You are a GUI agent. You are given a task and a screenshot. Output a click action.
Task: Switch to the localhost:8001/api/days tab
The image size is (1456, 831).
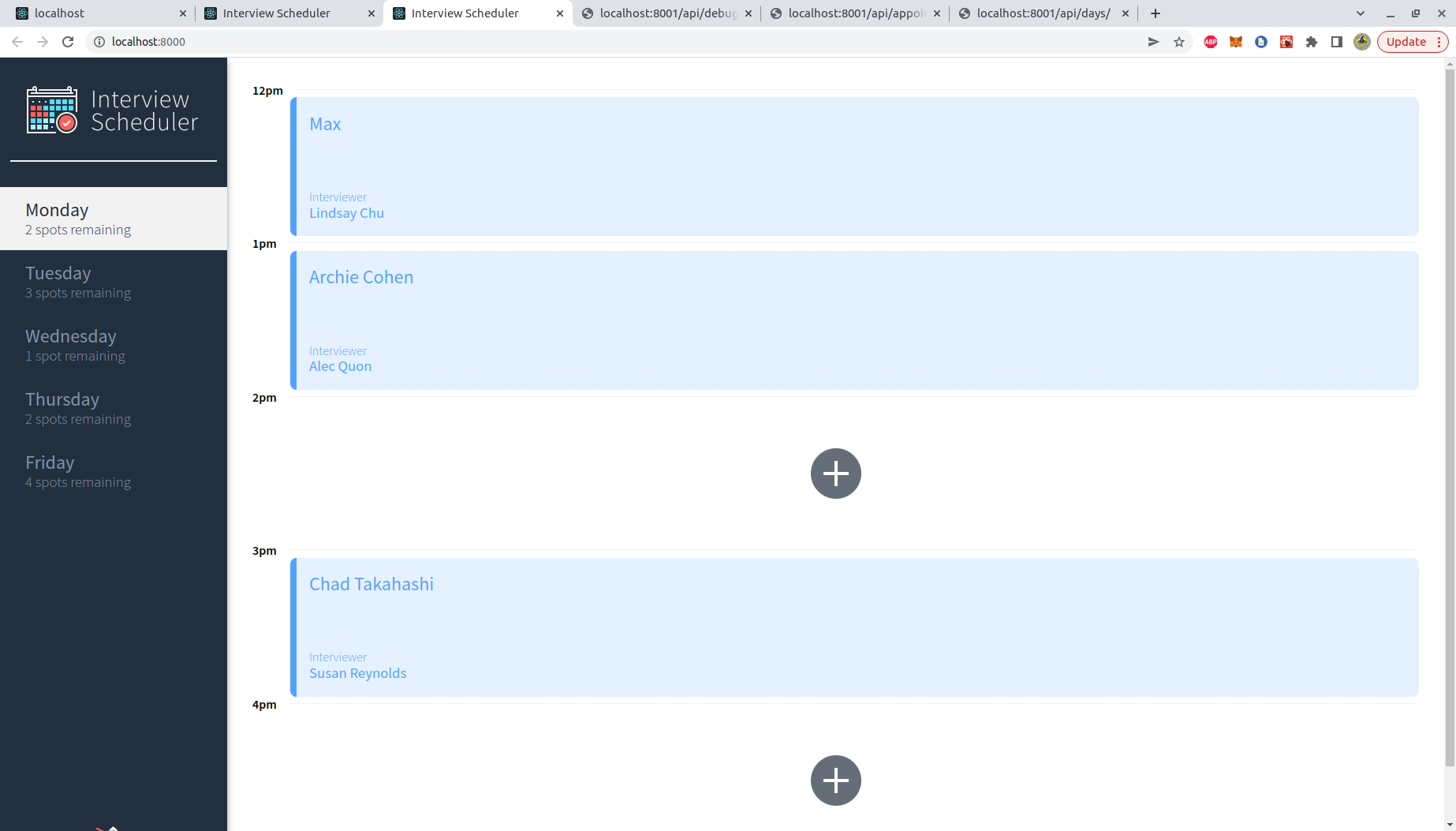click(x=1041, y=13)
